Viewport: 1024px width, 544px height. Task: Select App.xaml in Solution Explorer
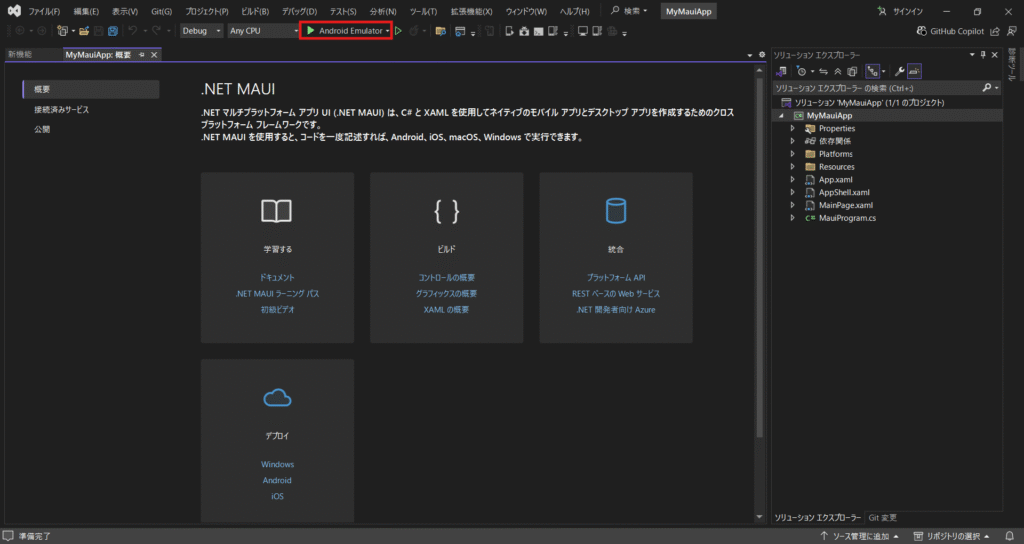[835, 180]
